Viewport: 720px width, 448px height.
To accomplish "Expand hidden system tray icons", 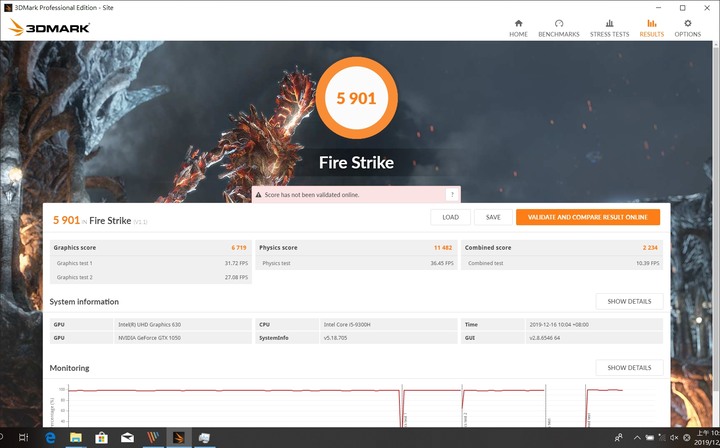I will 637,438.
